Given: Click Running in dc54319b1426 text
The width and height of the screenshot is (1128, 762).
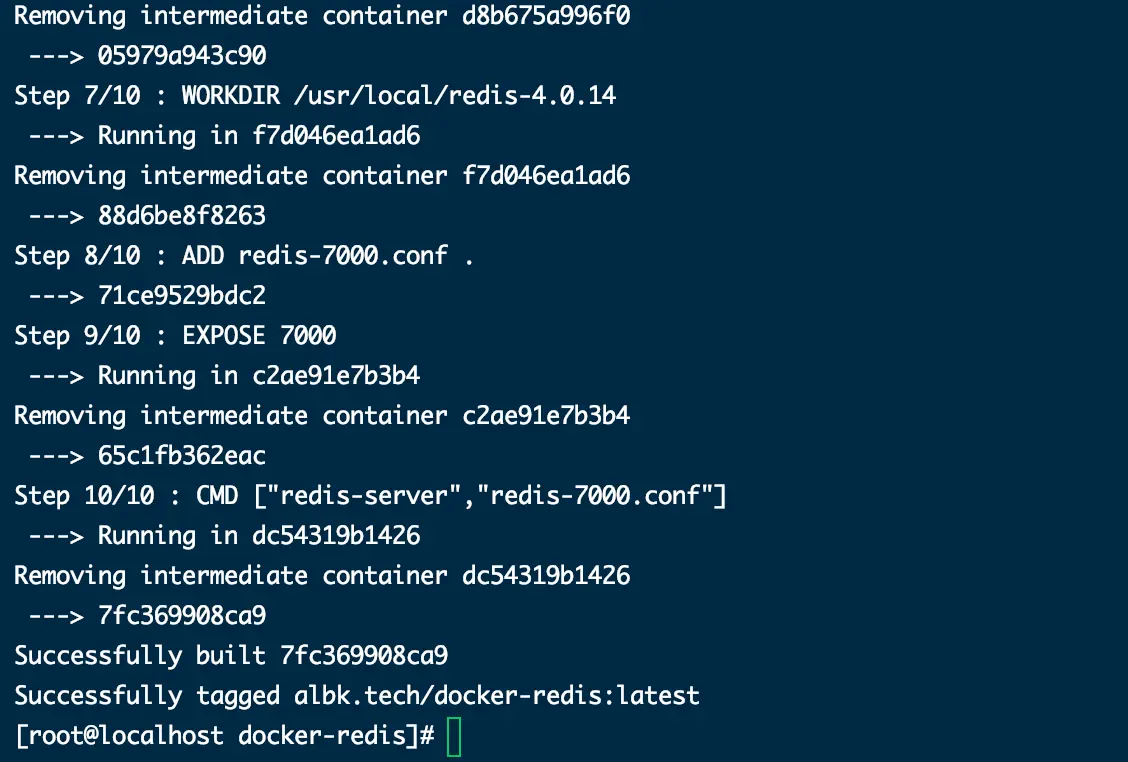Looking at the screenshot, I should 259,535.
